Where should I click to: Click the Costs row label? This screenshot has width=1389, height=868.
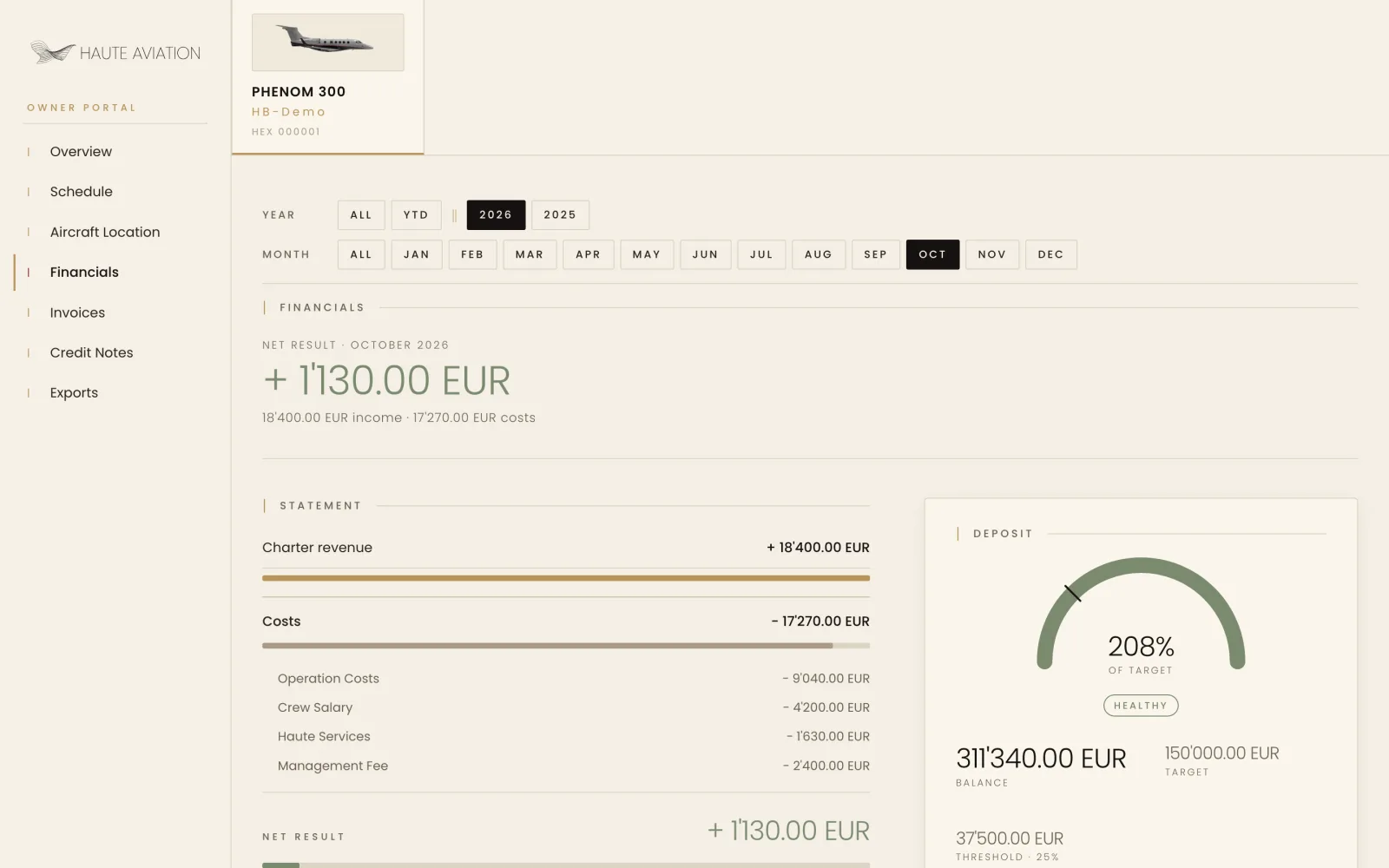click(x=281, y=621)
